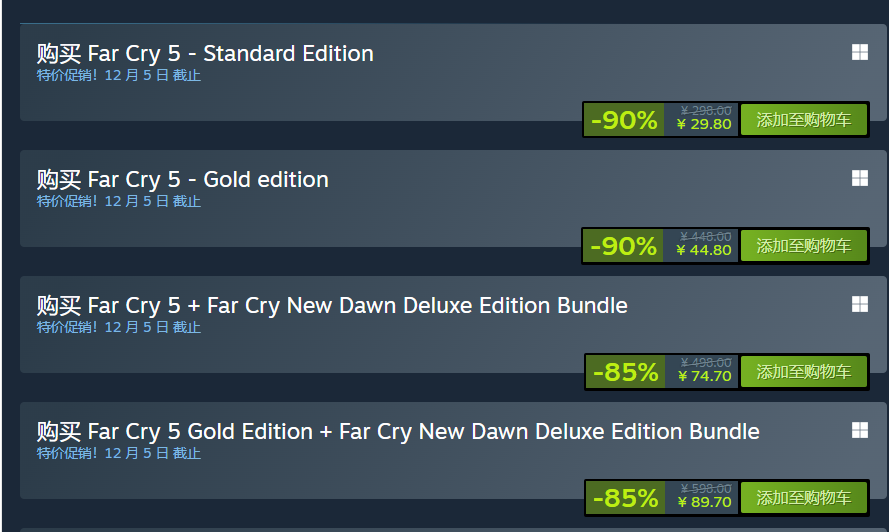Click Windows icon on Far Cry 5 + New Dawn bundle

tap(859, 304)
